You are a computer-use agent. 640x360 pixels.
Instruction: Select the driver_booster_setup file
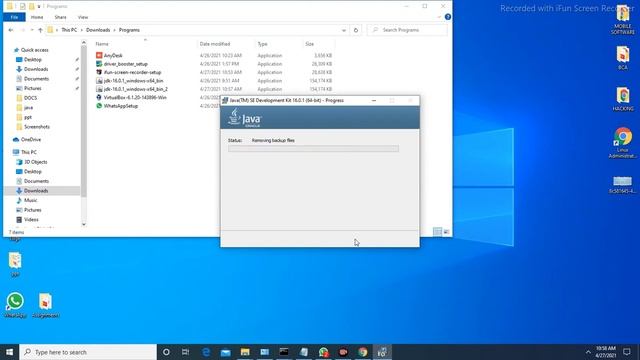pyautogui.click(x=122, y=64)
